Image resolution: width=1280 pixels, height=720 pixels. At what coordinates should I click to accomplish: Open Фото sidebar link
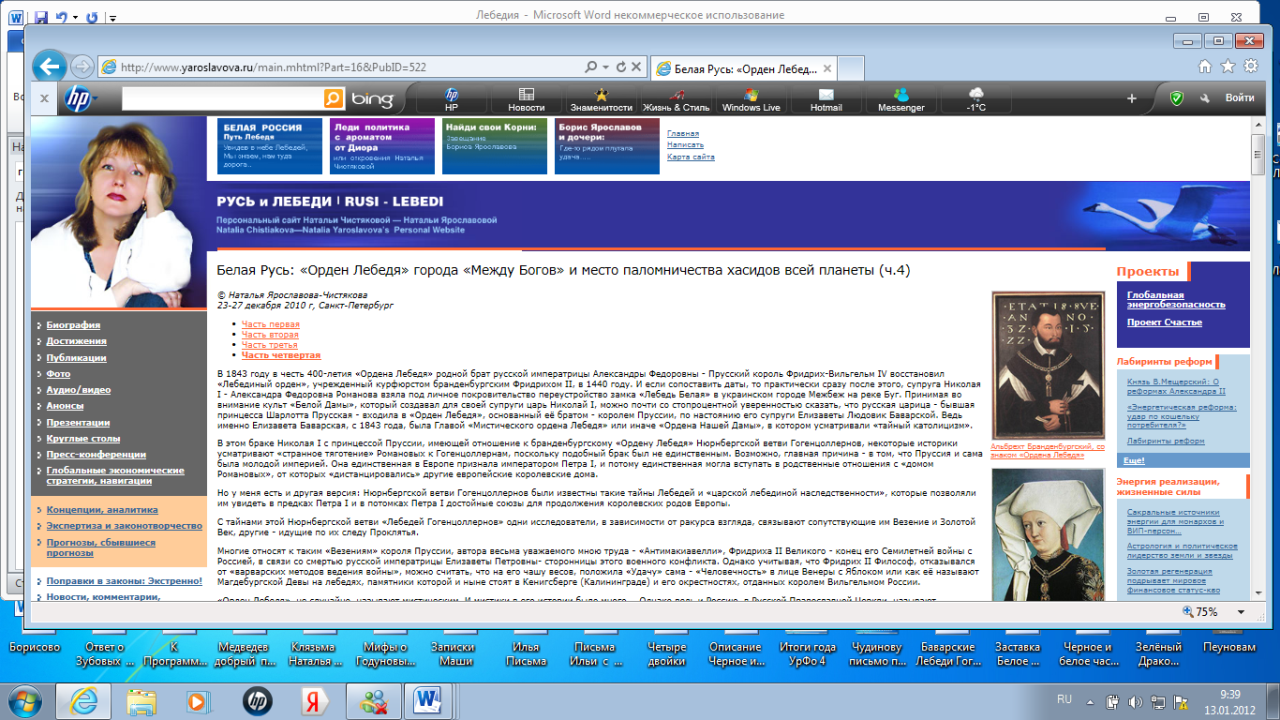(58, 374)
